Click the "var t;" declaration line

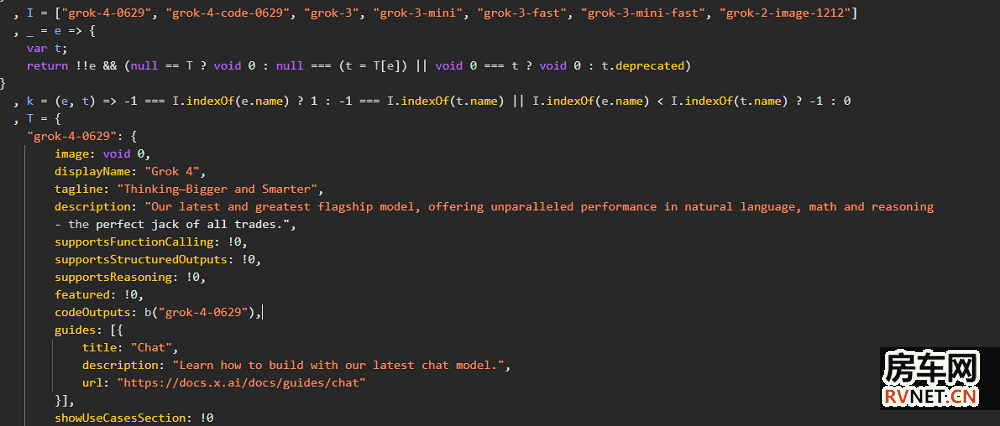click(x=48, y=47)
